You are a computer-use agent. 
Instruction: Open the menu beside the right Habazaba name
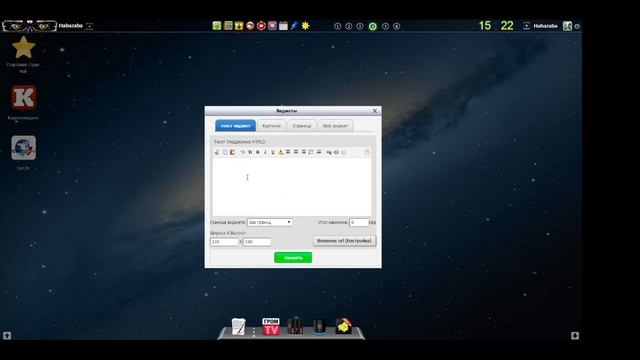[527, 26]
